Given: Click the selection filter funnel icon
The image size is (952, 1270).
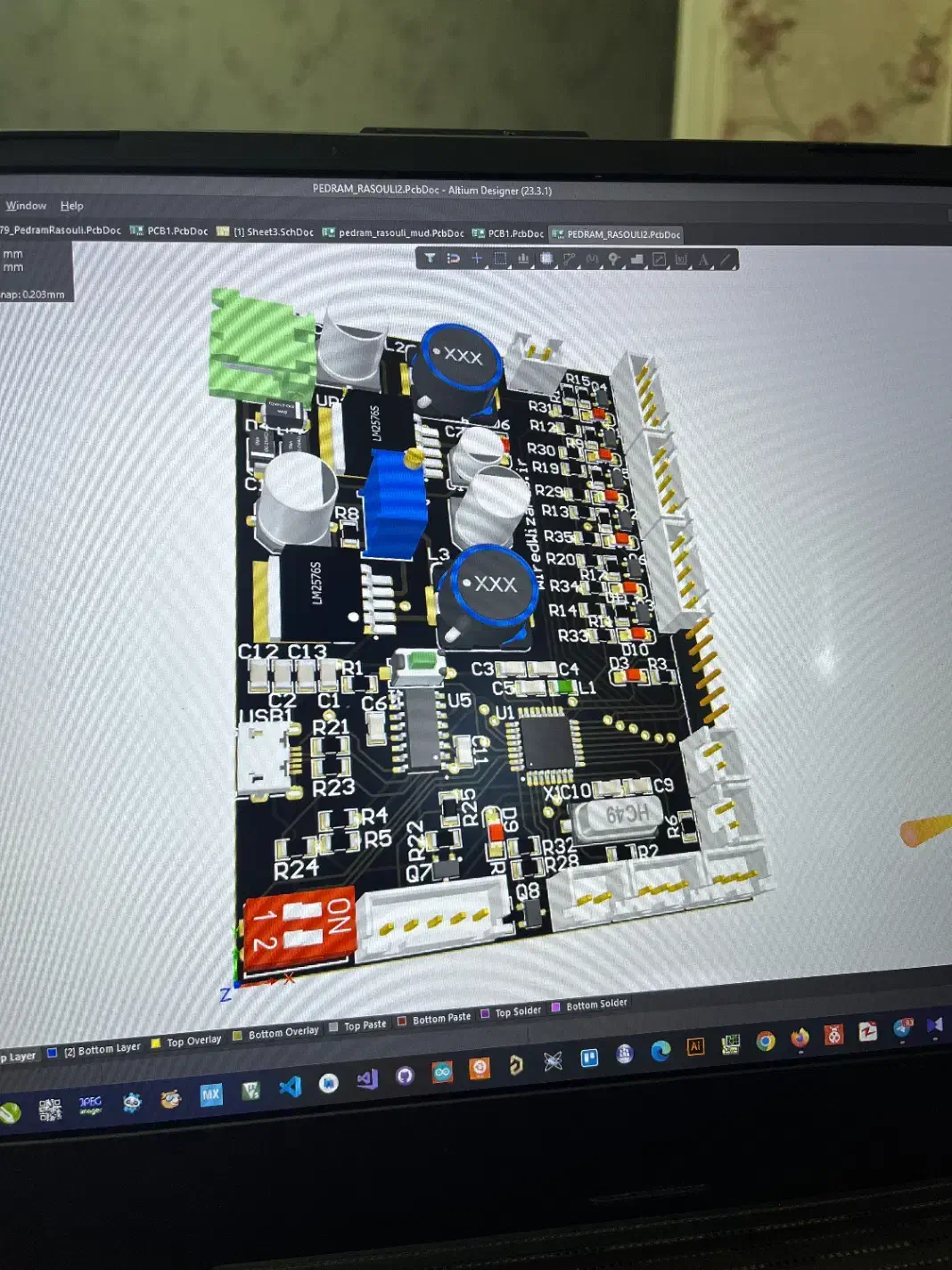Looking at the screenshot, I should (x=430, y=258).
